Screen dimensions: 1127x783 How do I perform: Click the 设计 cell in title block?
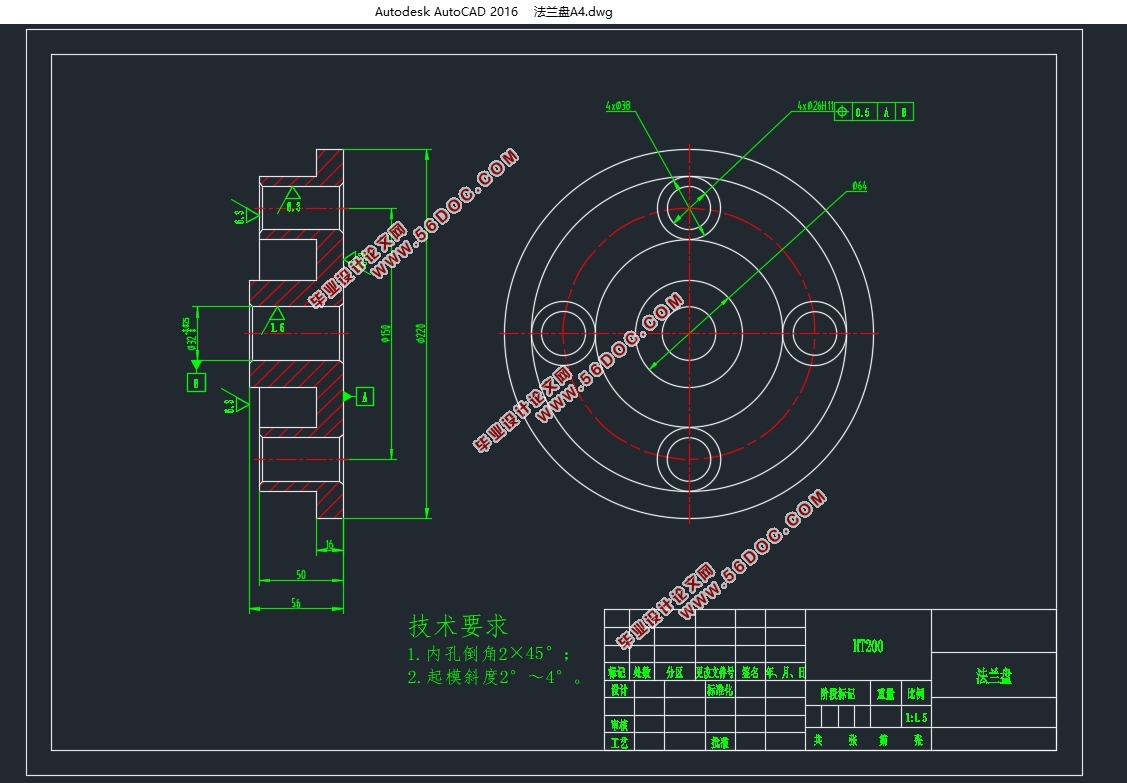point(619,690)
